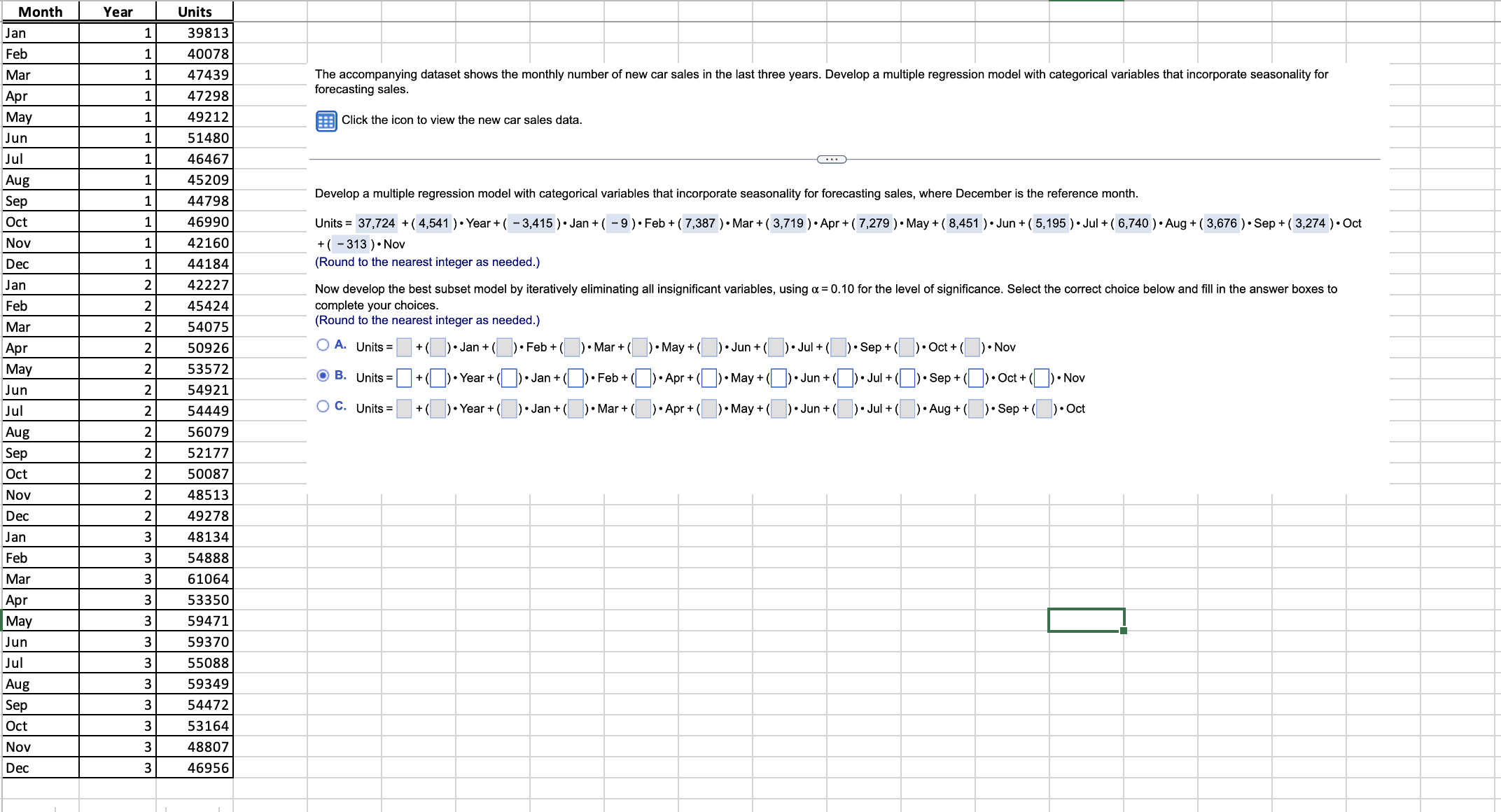
Task: Select answer choice B radio button
Action: click(x=323, y=375)
